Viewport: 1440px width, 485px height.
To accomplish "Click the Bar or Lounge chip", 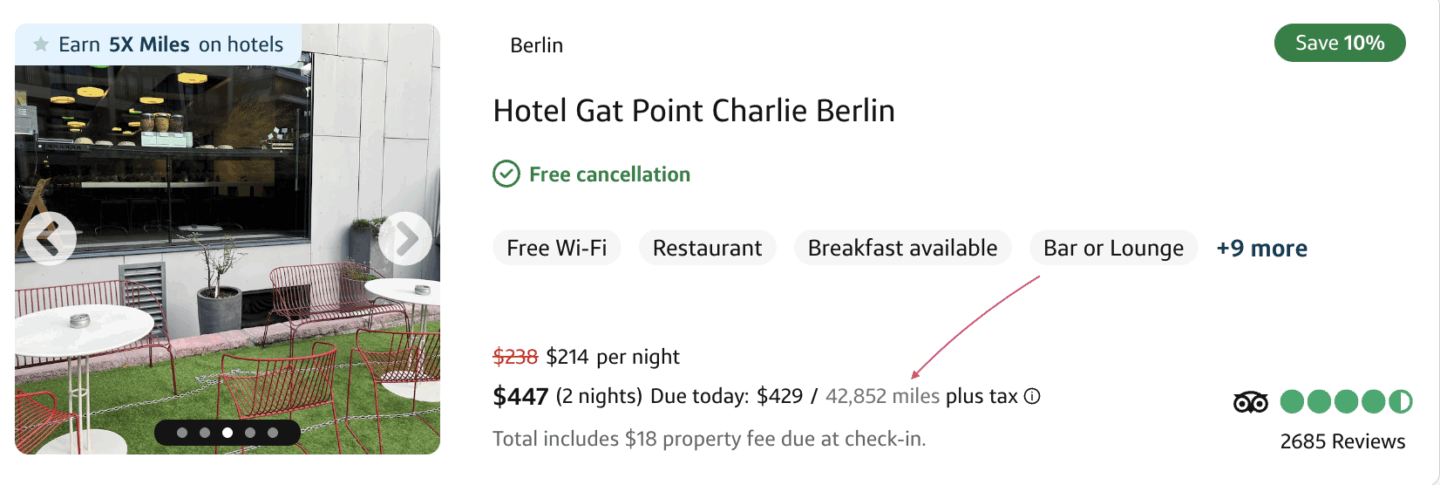I will point(1113,248).
